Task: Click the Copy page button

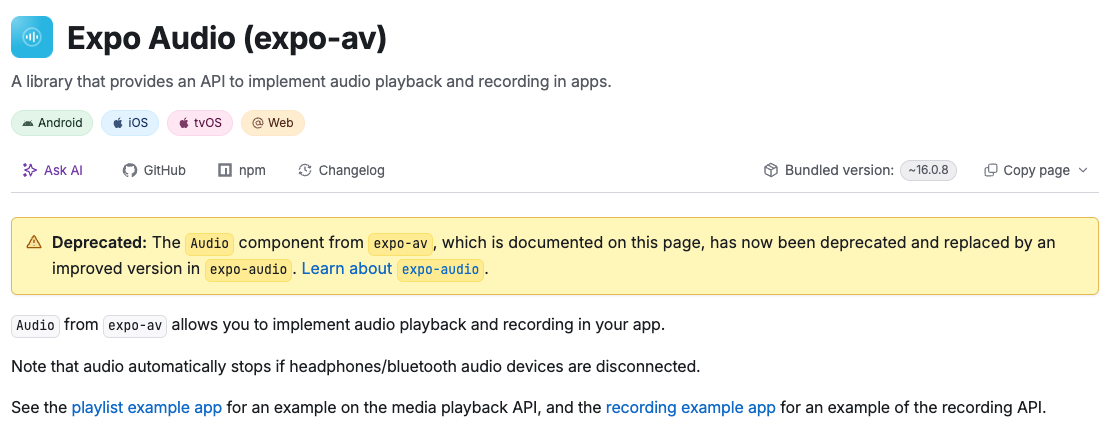Action: click(x=1036, y=170)
